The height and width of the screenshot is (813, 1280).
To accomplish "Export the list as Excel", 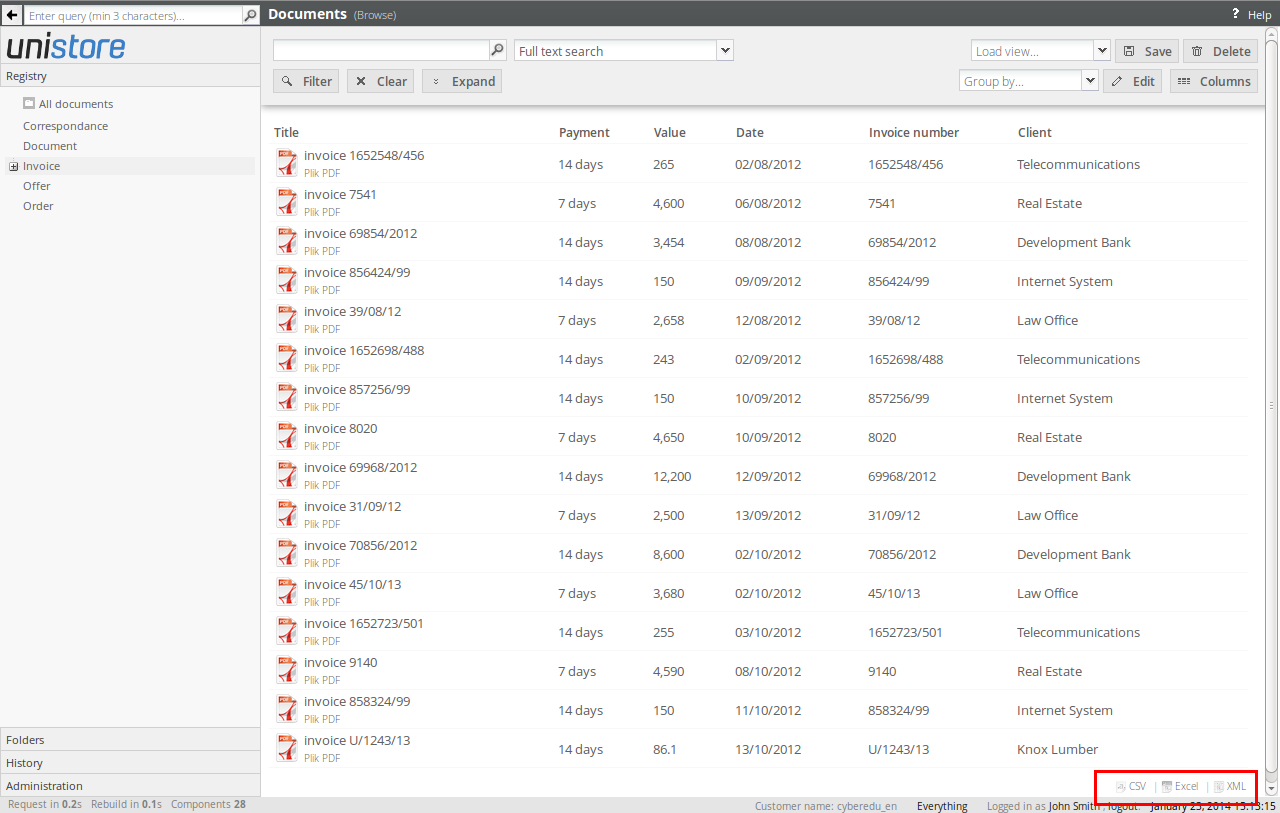I will click(1180, 786).
